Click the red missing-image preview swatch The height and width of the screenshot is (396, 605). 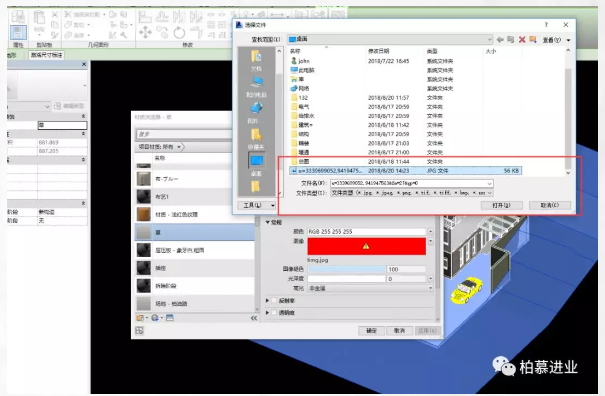click(x=367, y=246)
